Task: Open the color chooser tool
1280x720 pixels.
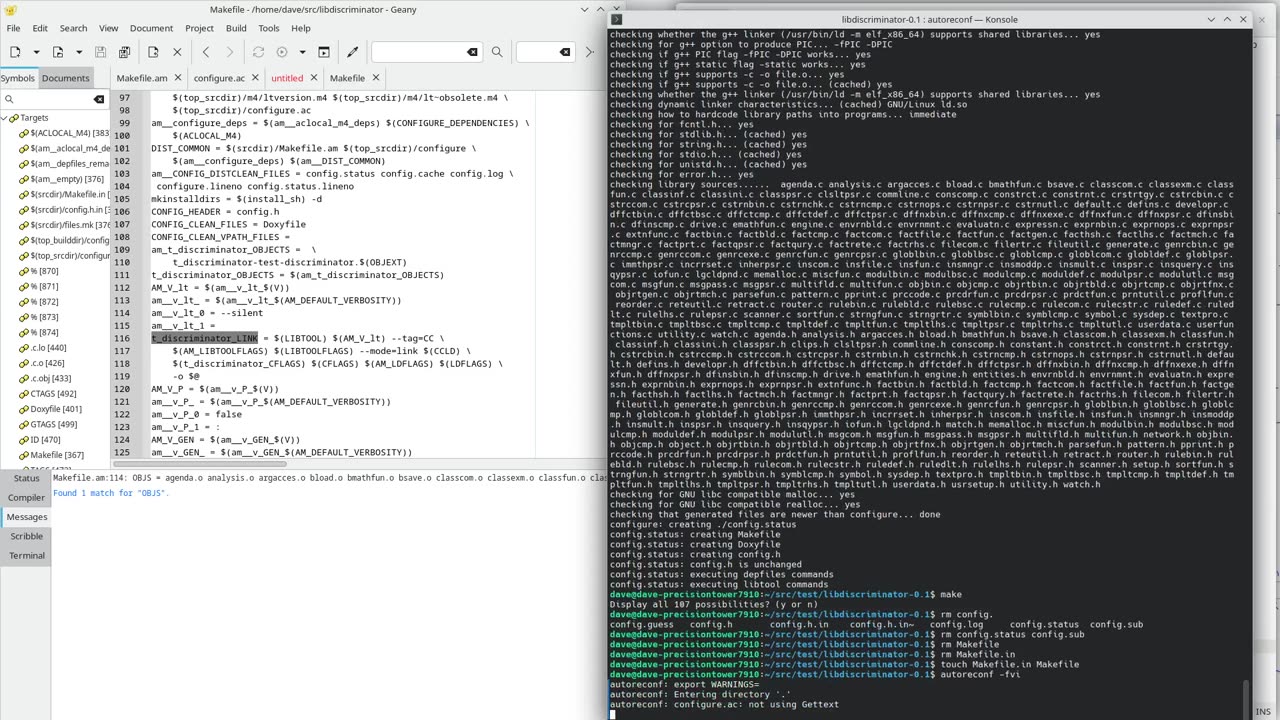Action: (x=352, y=52)
